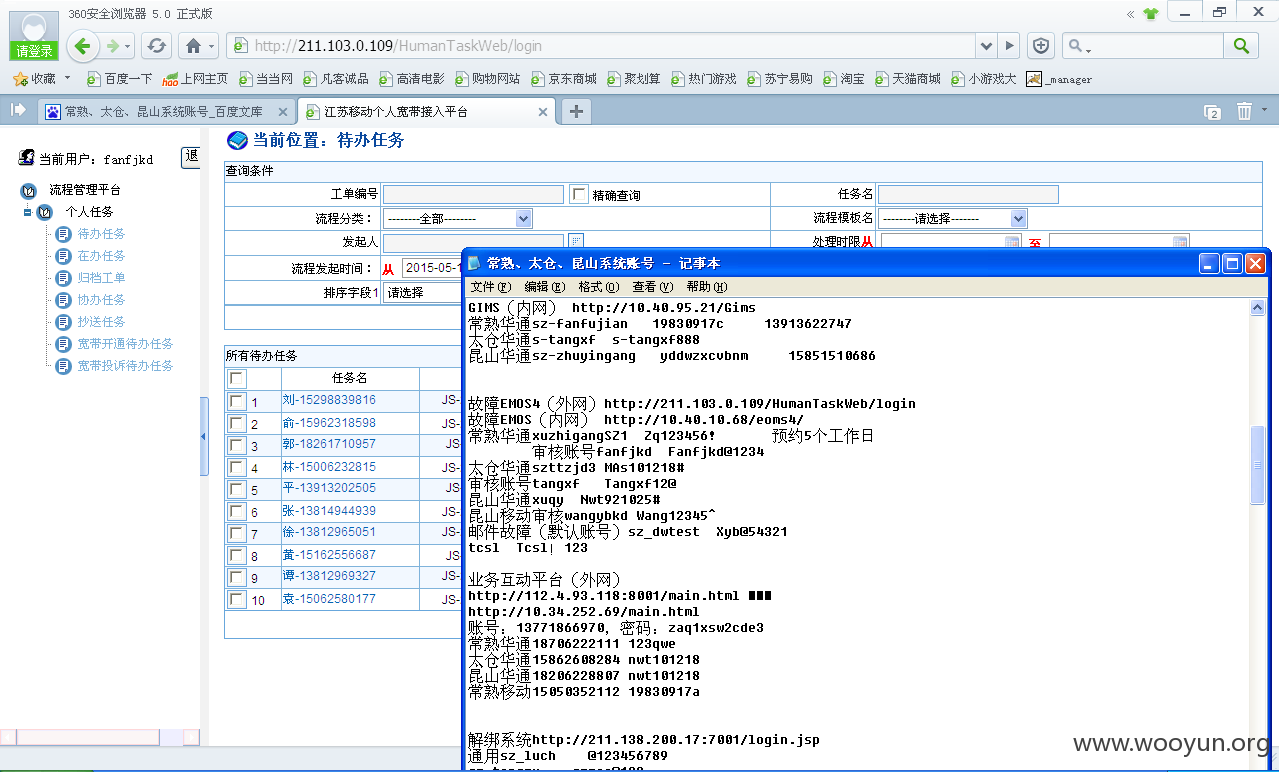Open the 待办任务 tree icon item

click(63, 234)
